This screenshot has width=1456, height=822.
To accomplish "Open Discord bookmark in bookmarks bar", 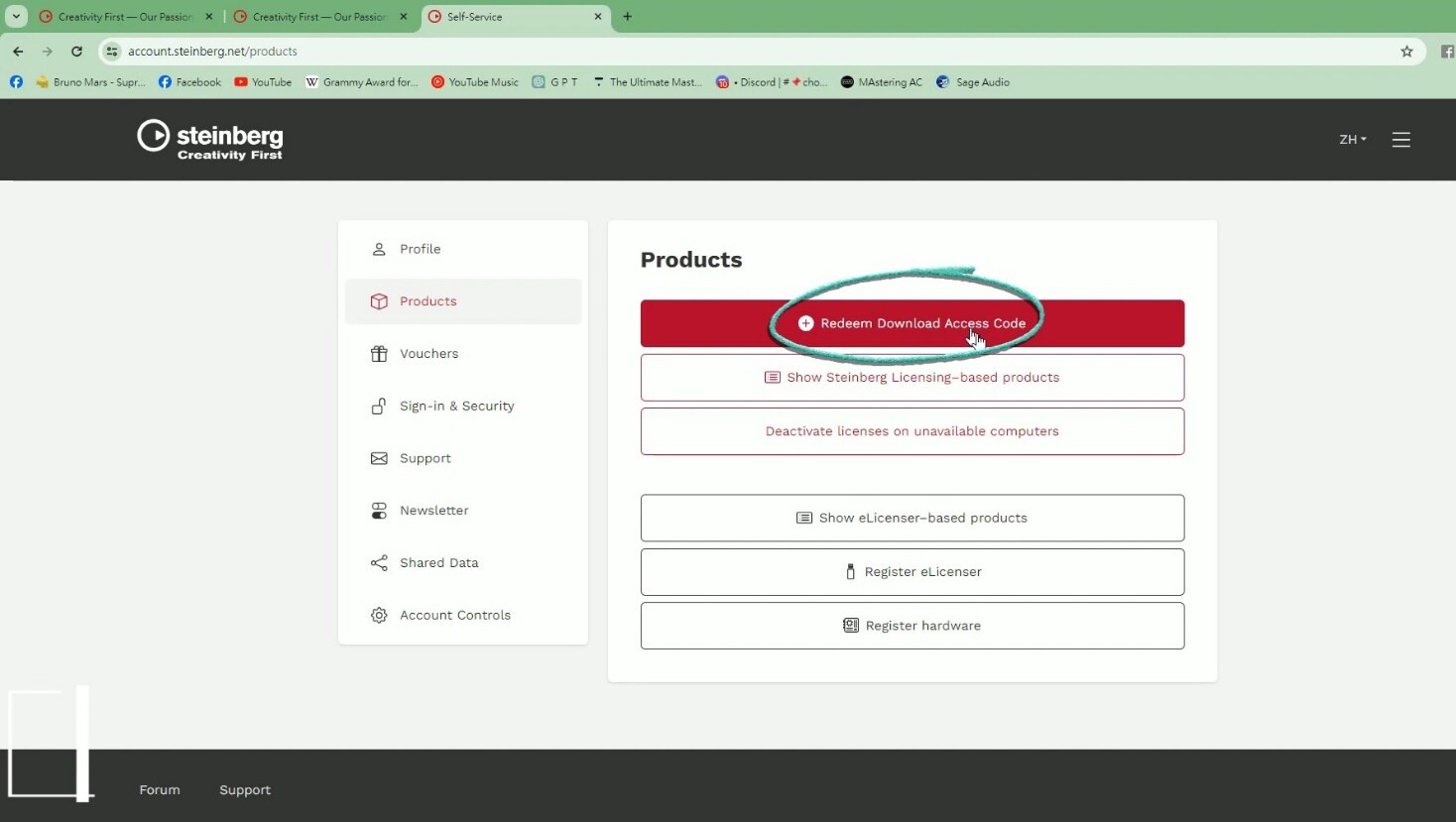I will [772, 82].
